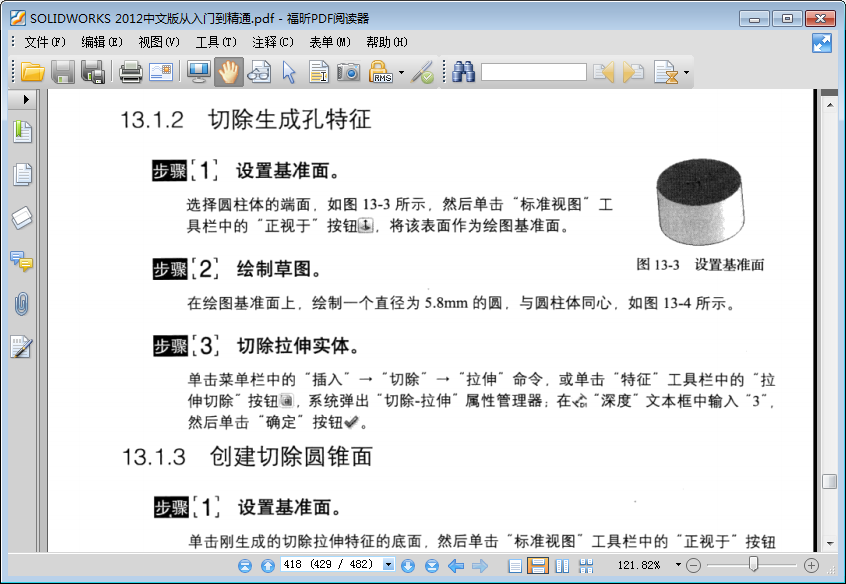Click the vertical scrollbar down arrow
The height and width of the screenshot is (584, 846).
(x=830, y=544)
